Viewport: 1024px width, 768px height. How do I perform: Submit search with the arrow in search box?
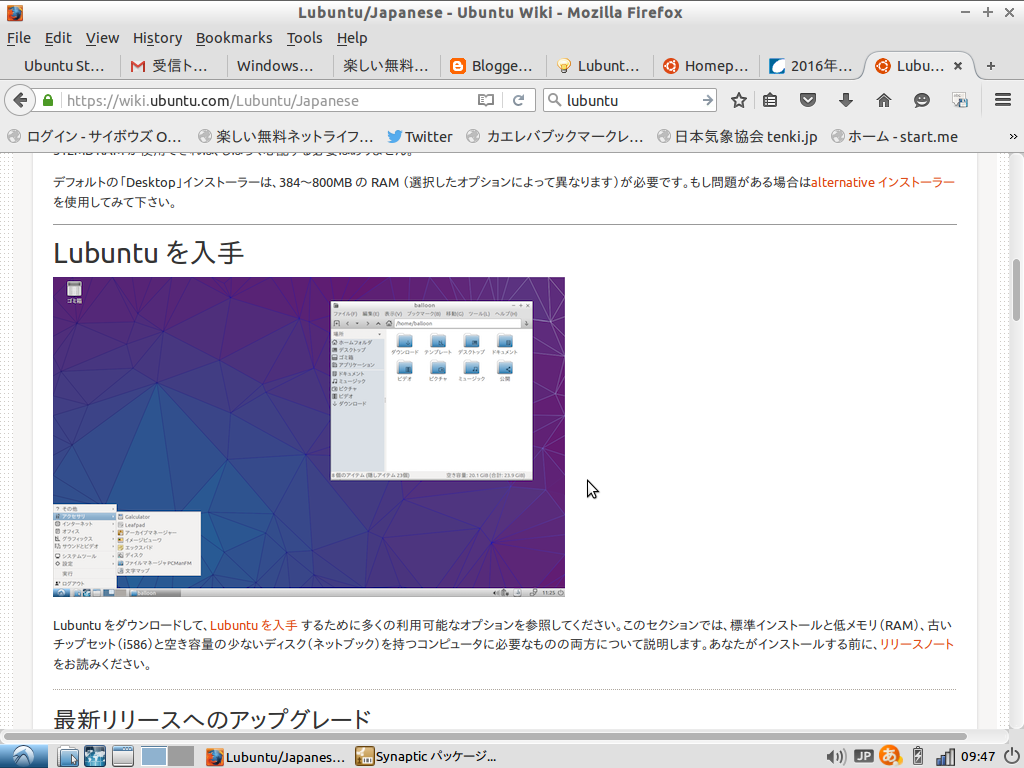707,100
